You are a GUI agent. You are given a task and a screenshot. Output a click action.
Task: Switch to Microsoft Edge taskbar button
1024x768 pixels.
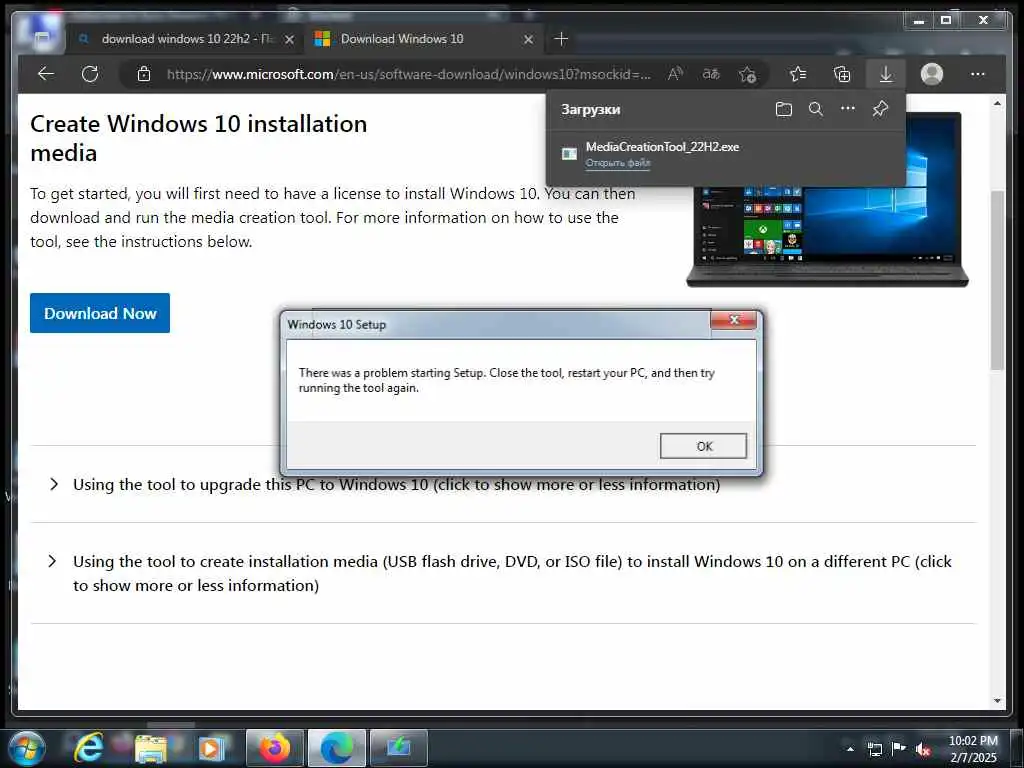point(336,748)
